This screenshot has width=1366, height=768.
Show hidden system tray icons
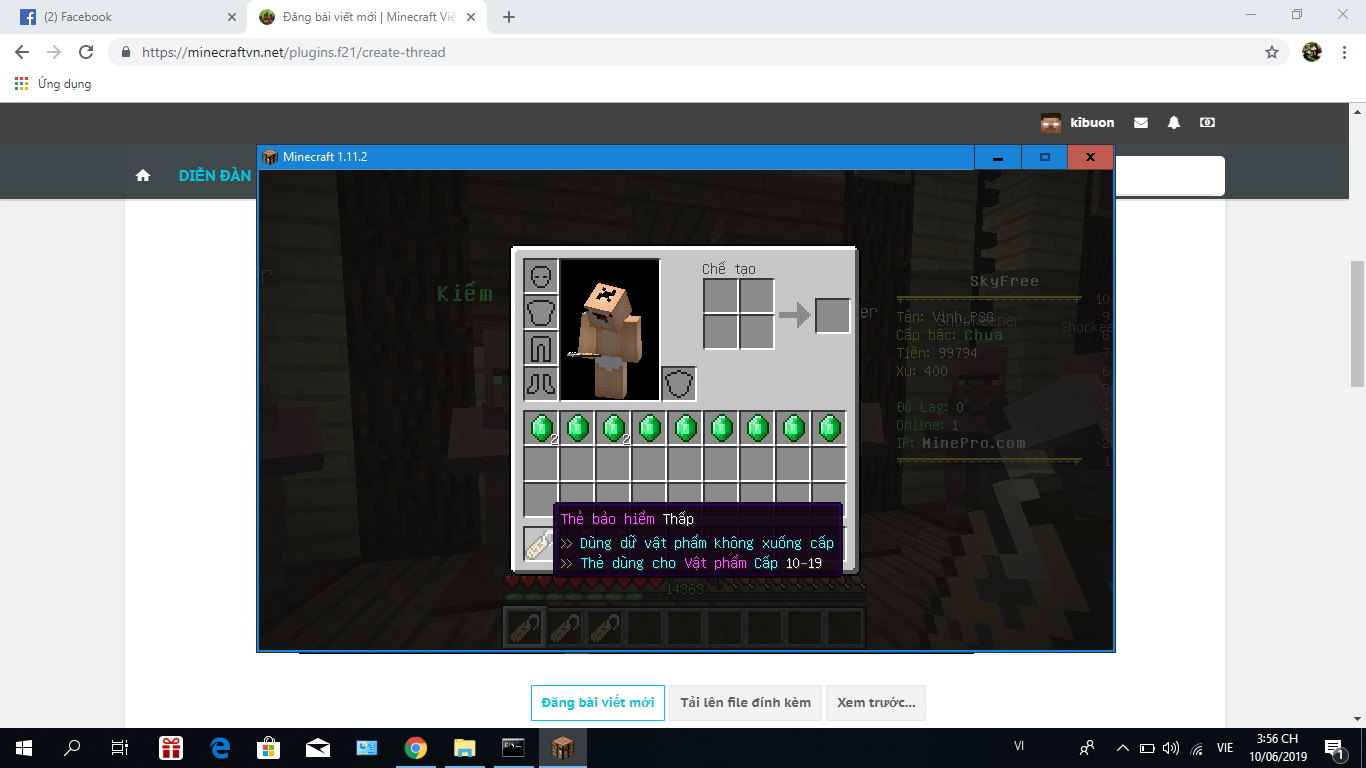click(1122, 748)
